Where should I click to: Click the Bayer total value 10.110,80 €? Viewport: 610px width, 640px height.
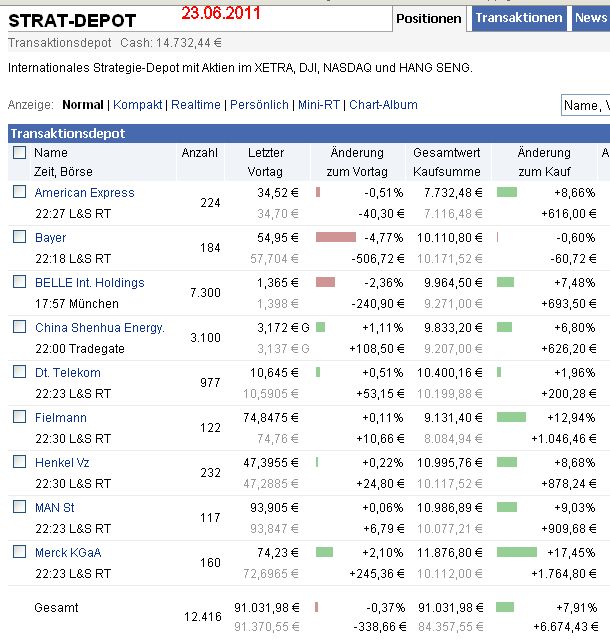click(x=450, y=238)
